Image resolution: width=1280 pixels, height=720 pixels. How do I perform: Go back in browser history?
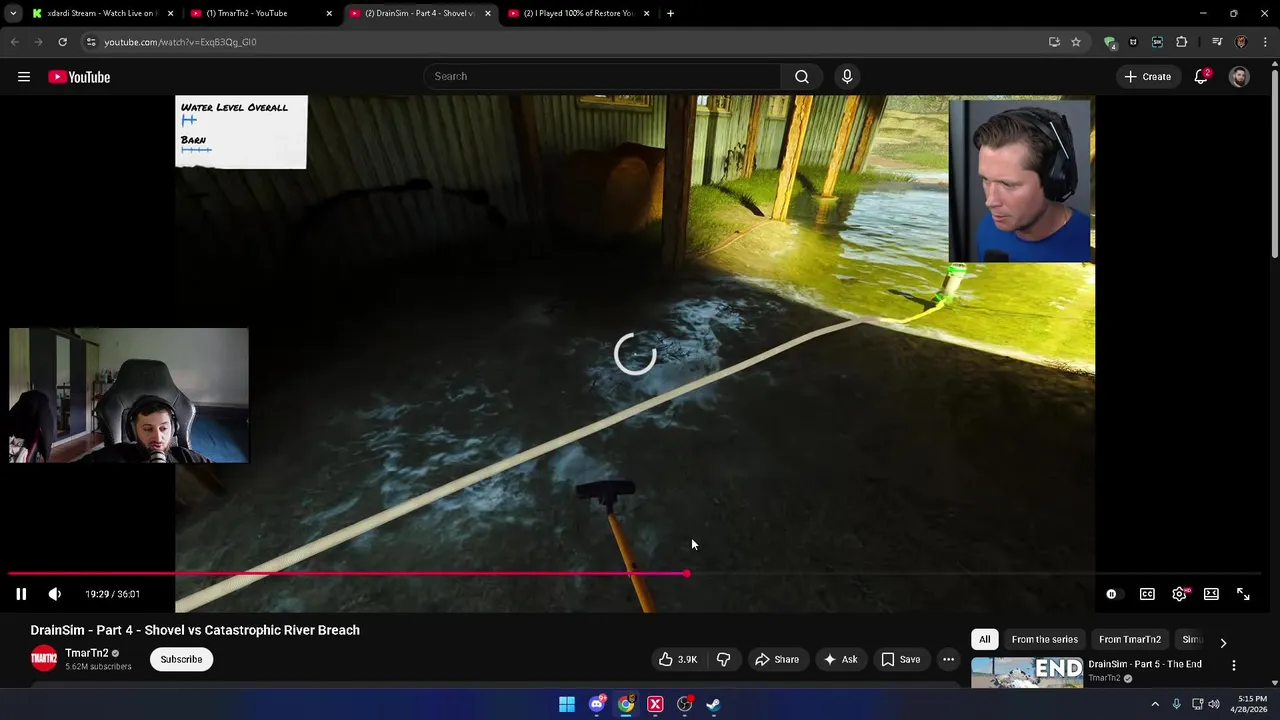tap(14, 42)
